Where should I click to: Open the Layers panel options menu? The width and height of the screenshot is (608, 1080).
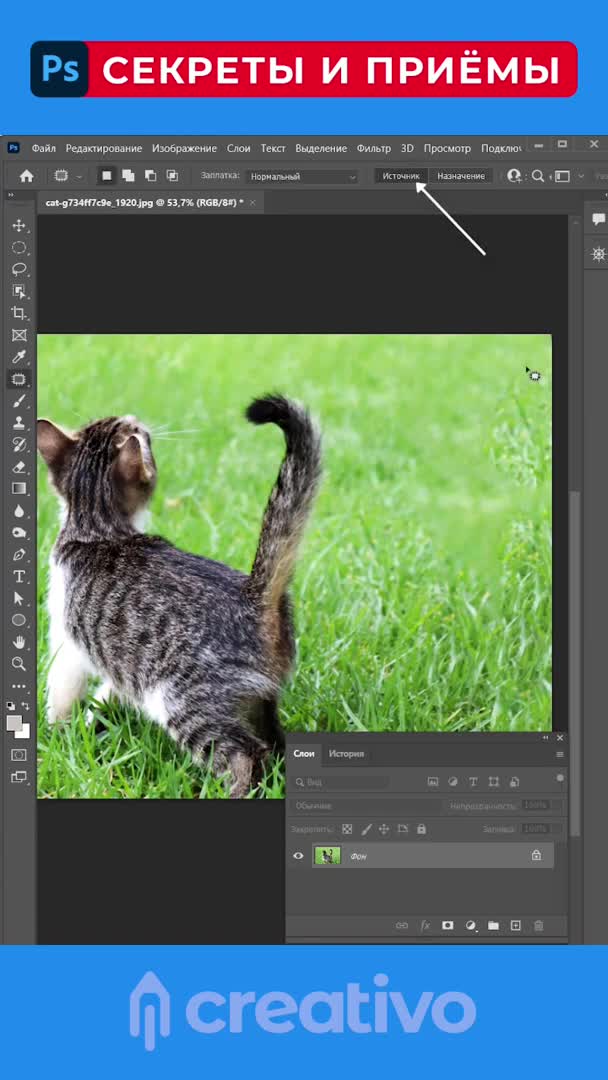(x=560, y=754)
